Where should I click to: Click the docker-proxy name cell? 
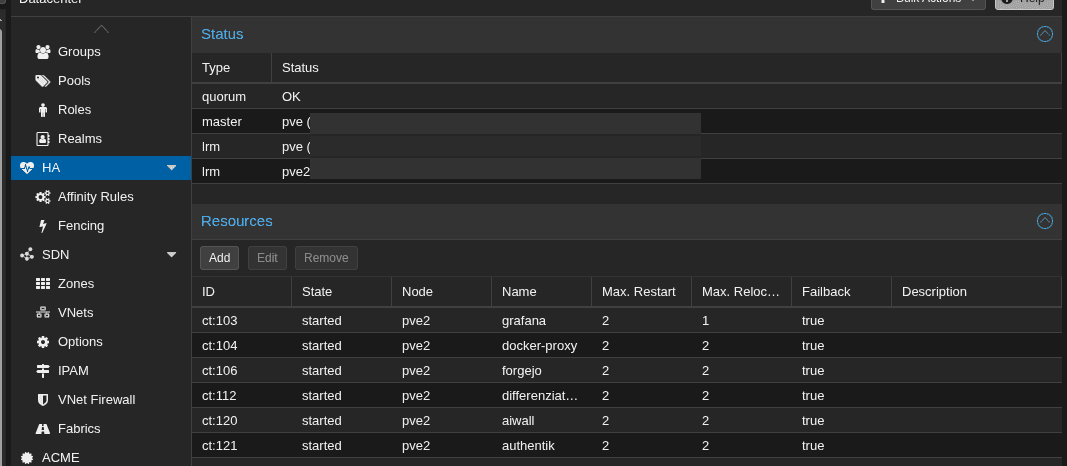click(x=542, y=346)
